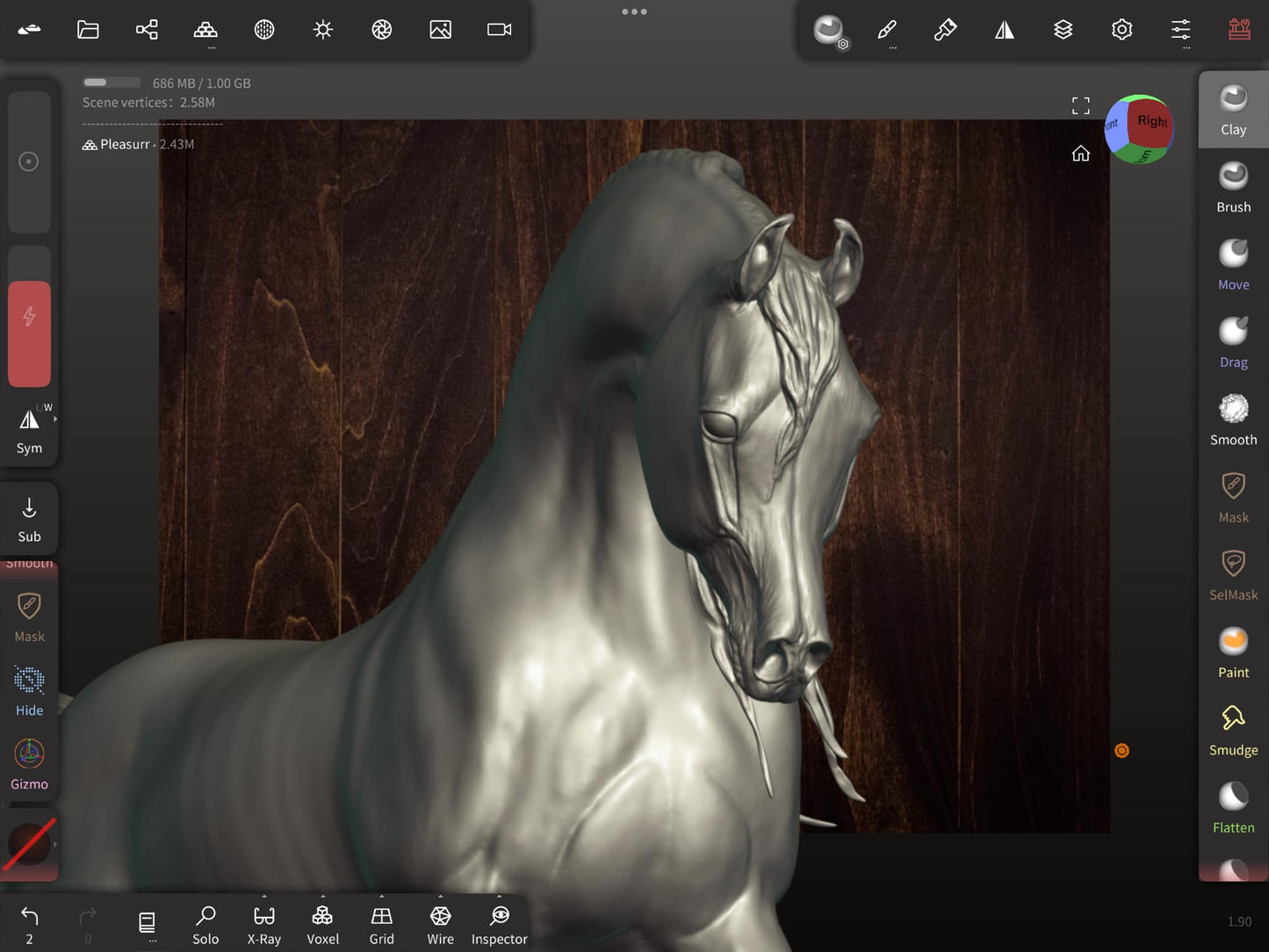Open Wire options caret
This screenshot has height=952, width=1269.
click(x=441, y=897)
